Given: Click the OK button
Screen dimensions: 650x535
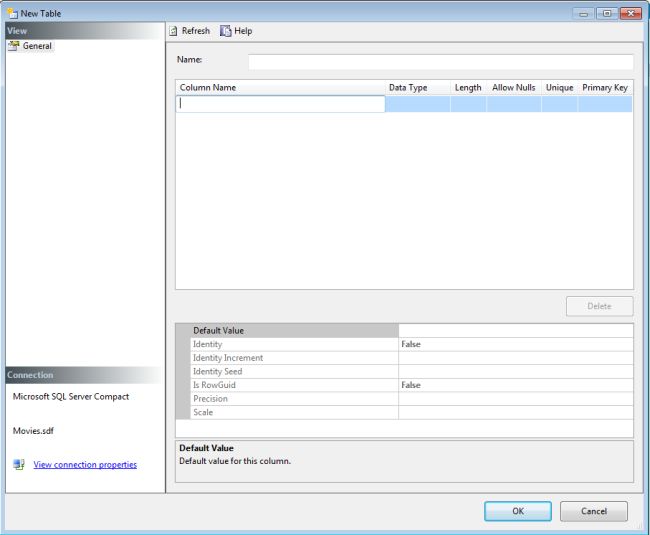Looking at the screenshot, I should click(x=518, y=511).
